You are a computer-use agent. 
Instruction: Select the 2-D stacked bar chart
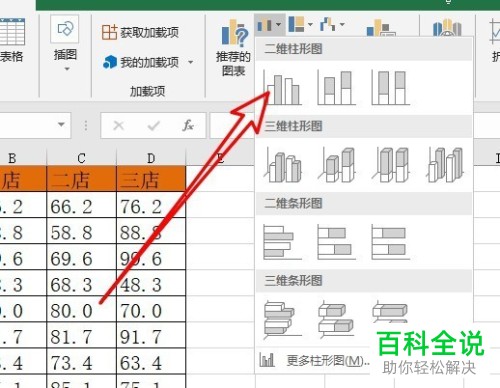(x=336, y=242)
